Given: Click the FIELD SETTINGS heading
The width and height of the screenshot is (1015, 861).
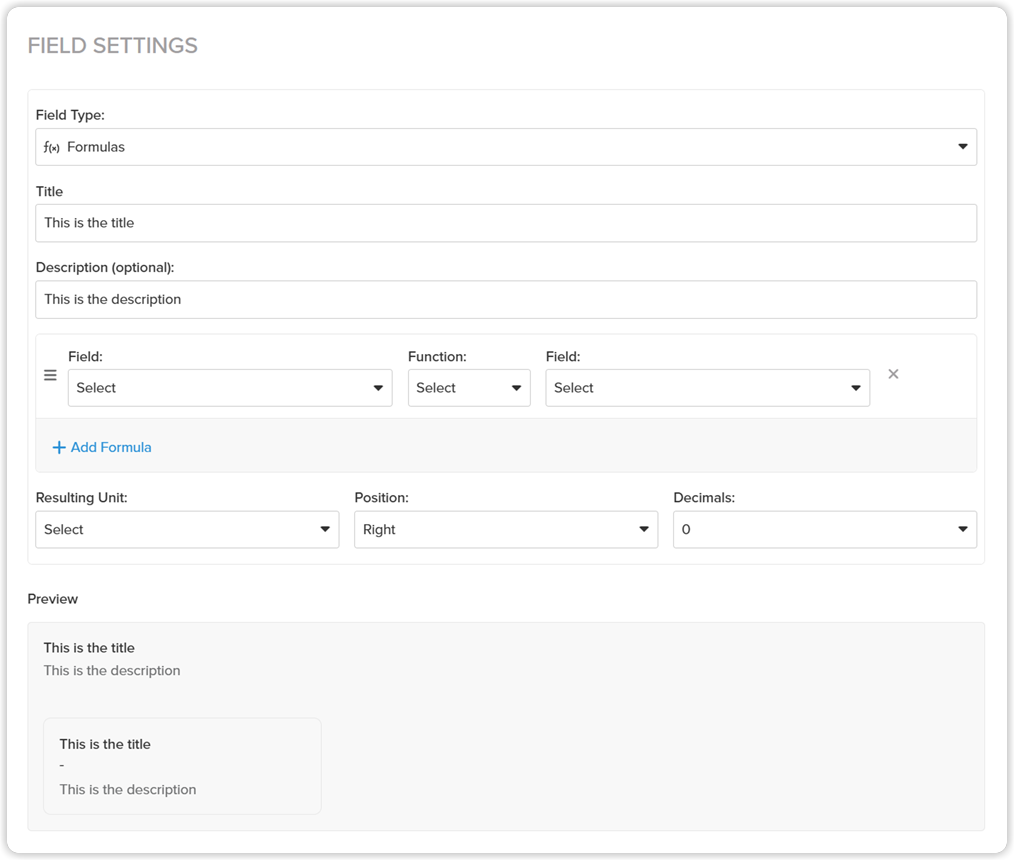Looking at the screenshot, I should [113, 45].
